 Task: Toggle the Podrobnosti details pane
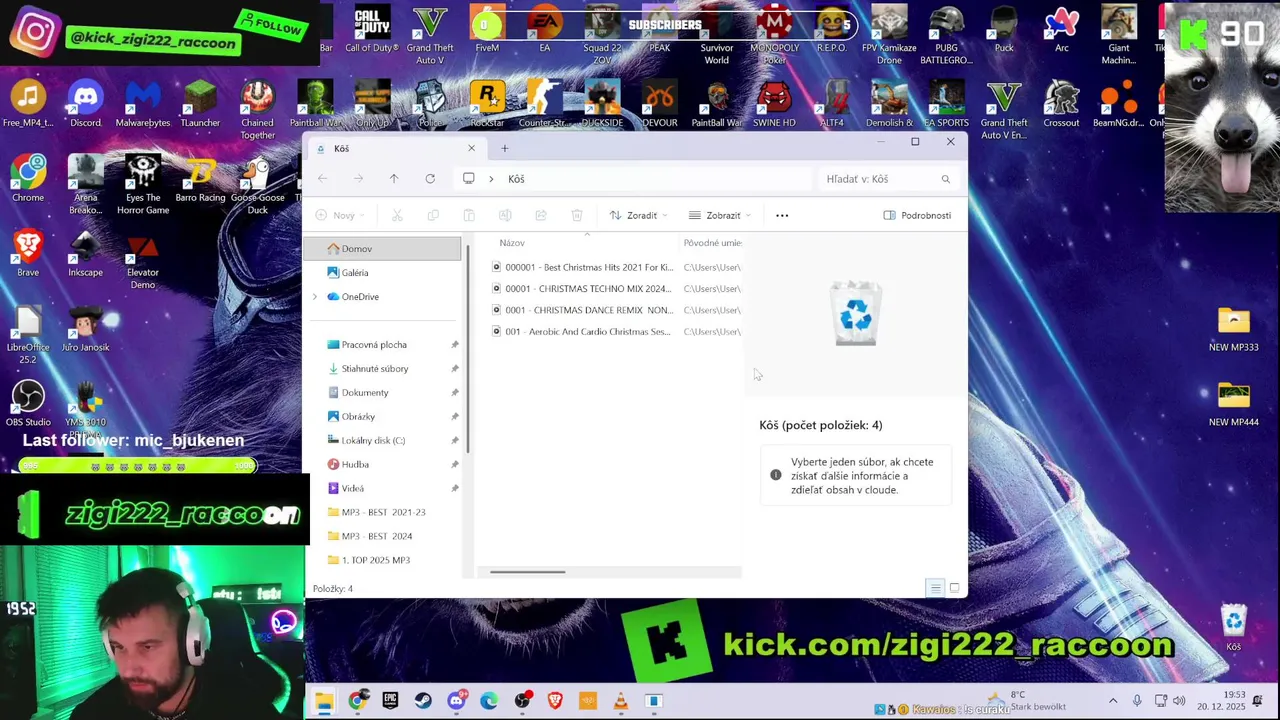917,215
